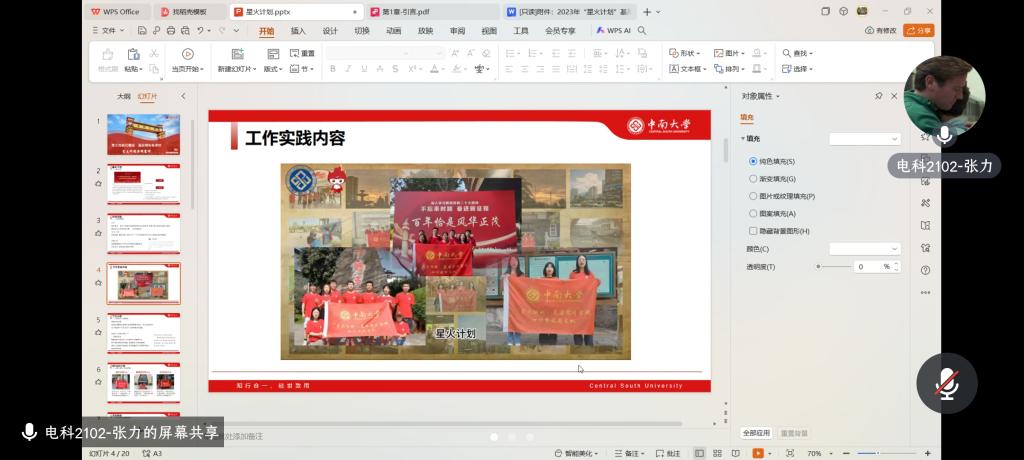Click the 有修改 change status indicator

click(880, 31)
